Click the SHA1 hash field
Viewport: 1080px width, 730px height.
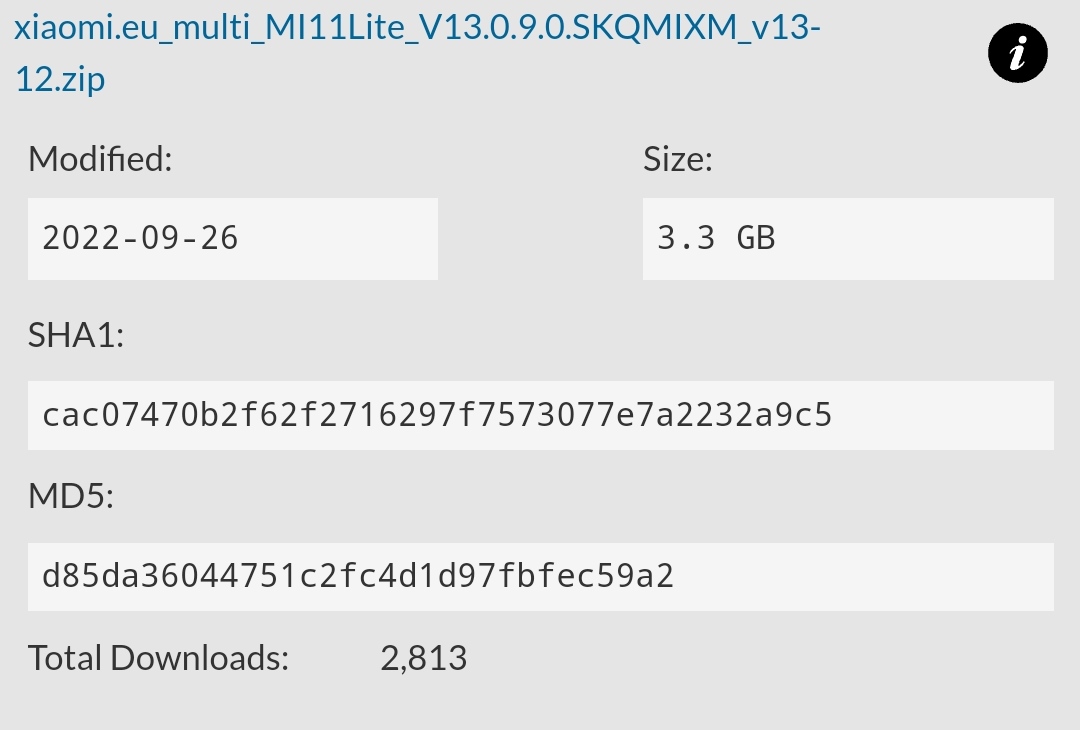pos(540,415)
